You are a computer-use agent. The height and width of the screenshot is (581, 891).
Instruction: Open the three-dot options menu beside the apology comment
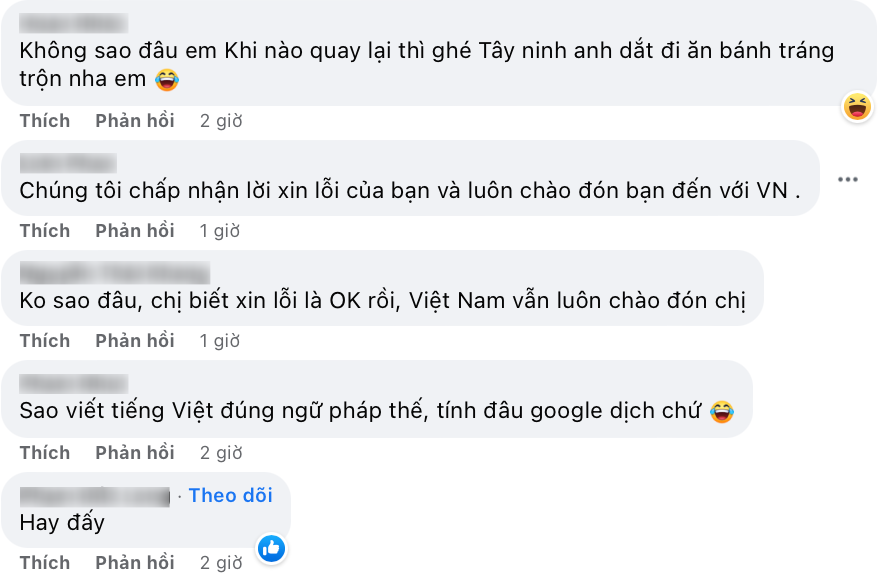[848, 180]
